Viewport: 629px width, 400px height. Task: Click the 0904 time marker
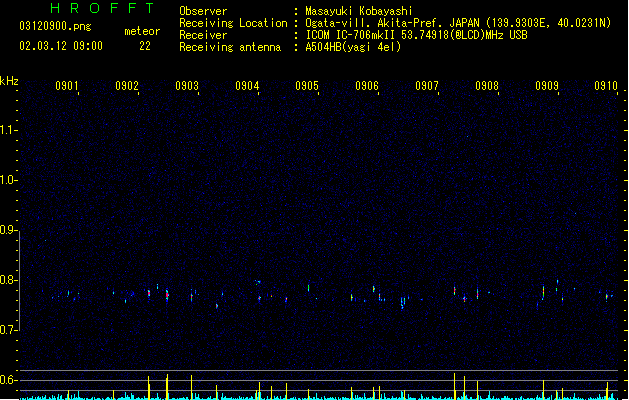click(x=247, y=86)
